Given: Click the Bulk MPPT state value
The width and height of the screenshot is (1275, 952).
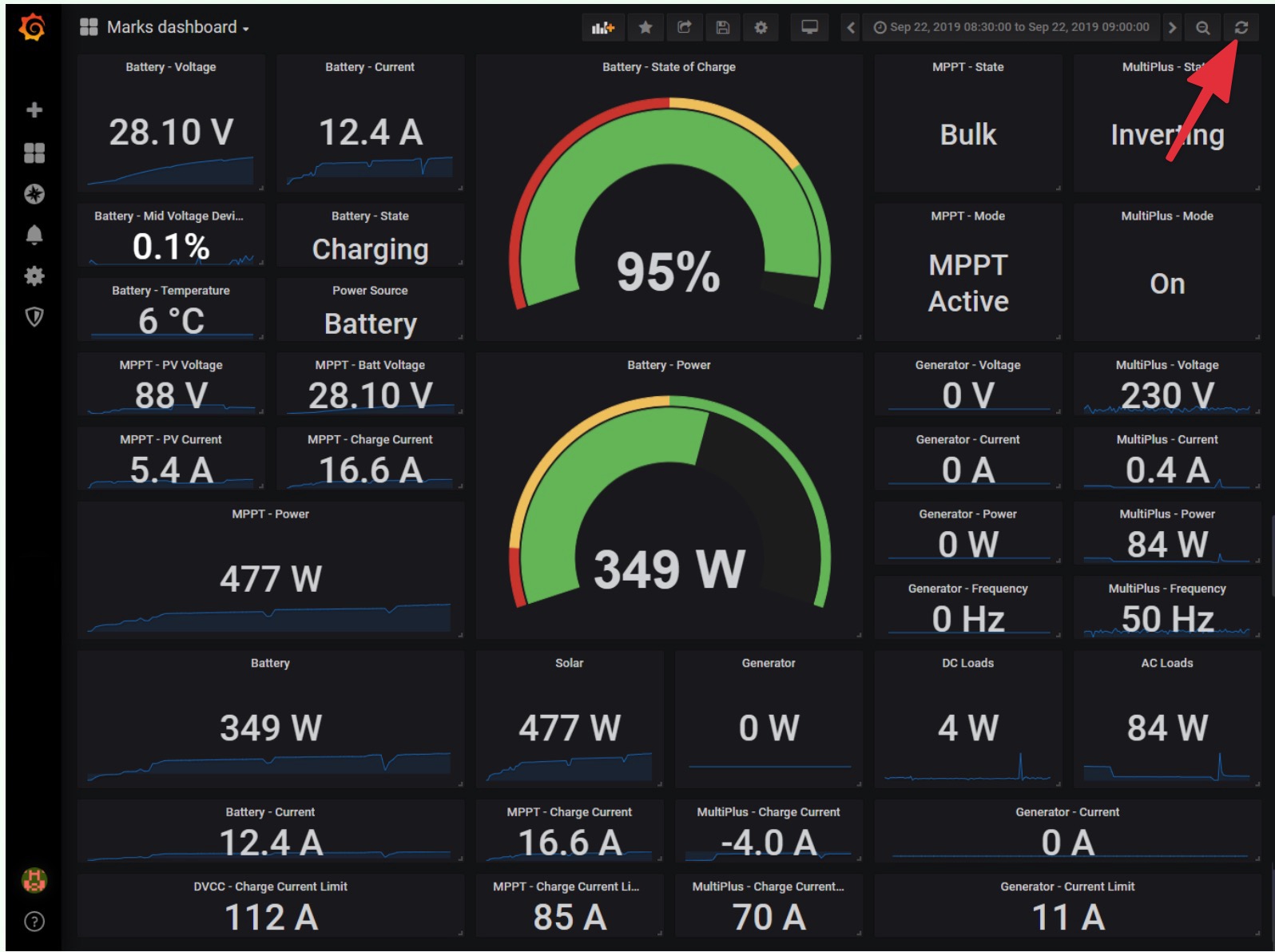Looking at the screenshot, I should [x=968, y=135].
